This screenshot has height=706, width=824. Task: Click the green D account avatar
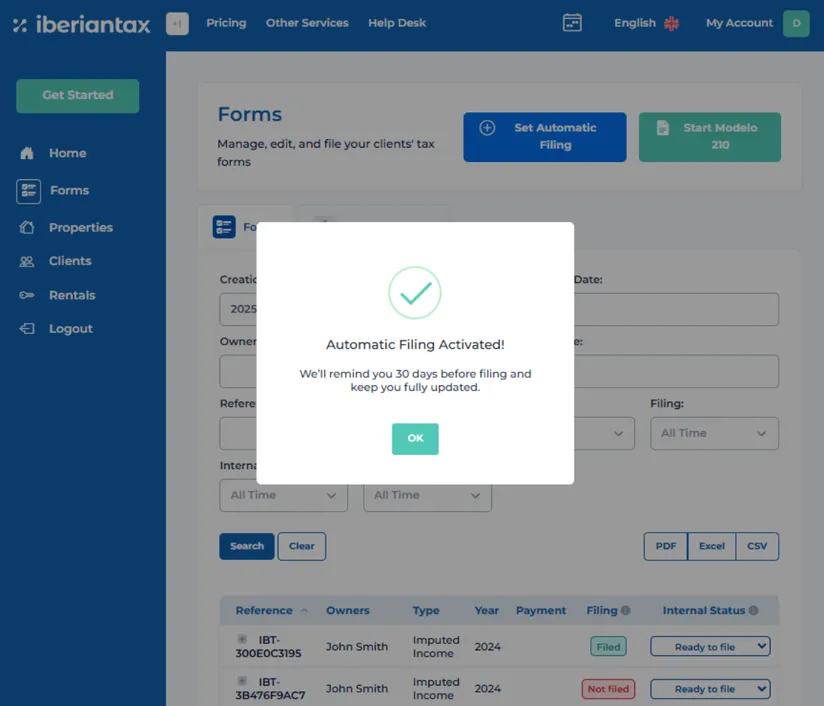[x=796, y=22]
